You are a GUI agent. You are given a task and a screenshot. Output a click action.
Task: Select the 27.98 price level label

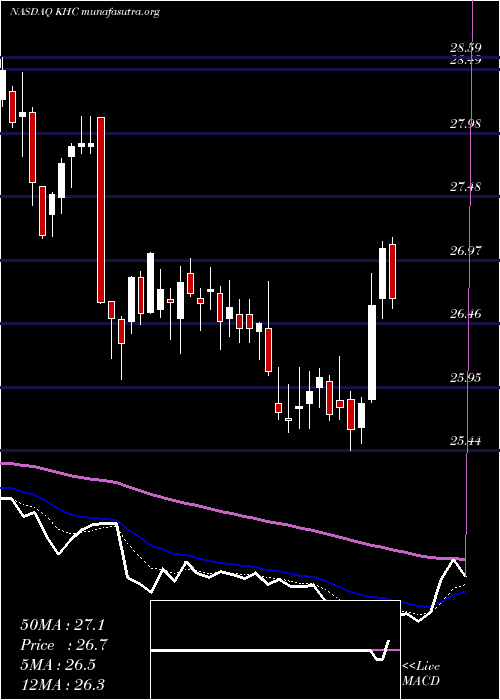click(x=465, y=124)
